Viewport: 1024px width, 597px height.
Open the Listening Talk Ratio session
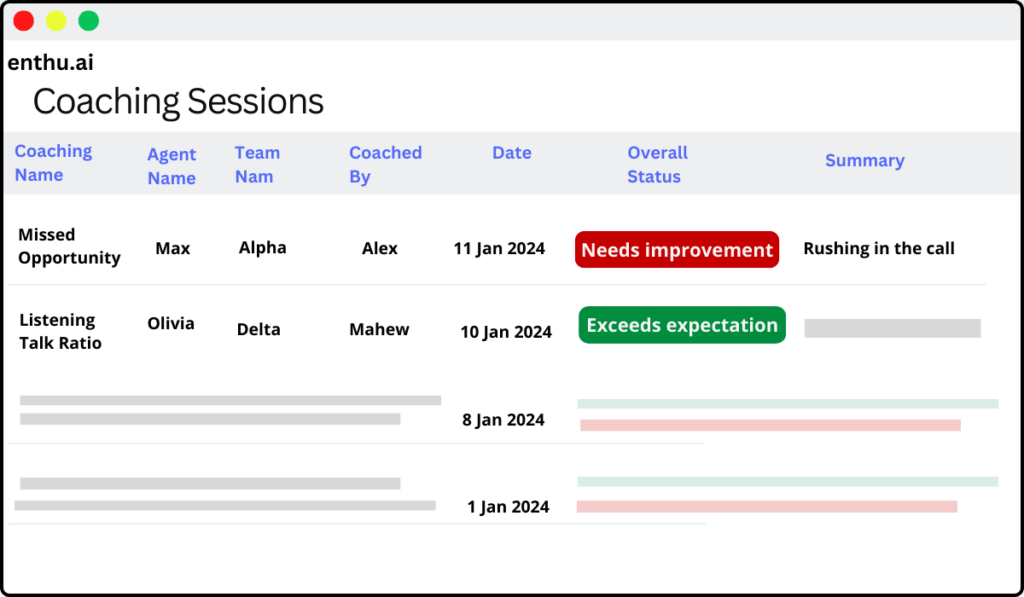[x=60, y=331]
